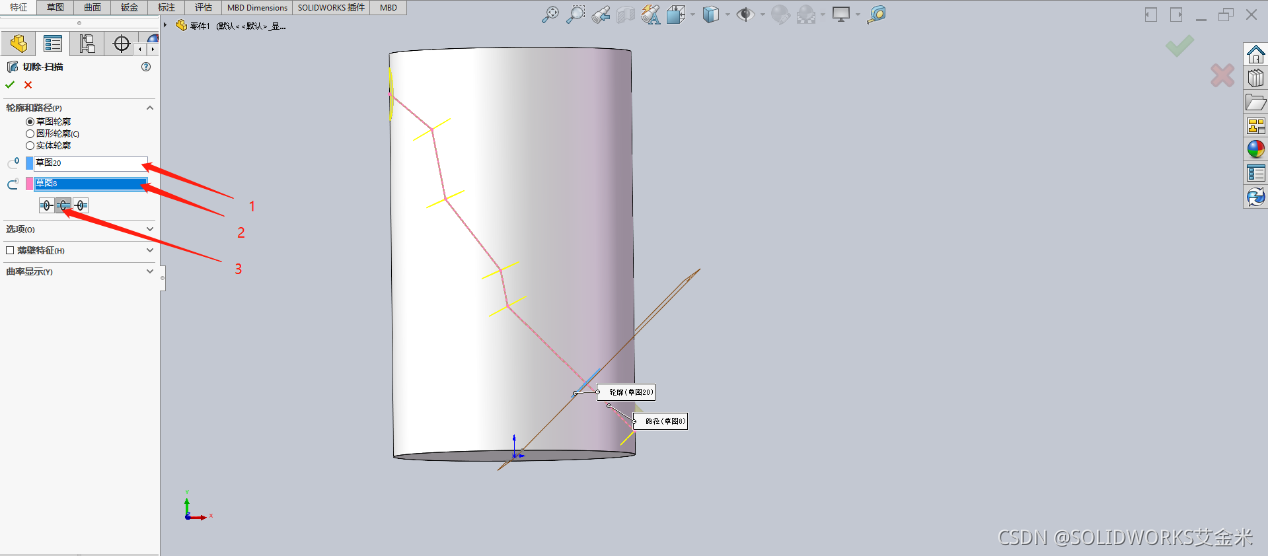Click the blue profile color swatch

pyautogui.click(x=29, y=163)
